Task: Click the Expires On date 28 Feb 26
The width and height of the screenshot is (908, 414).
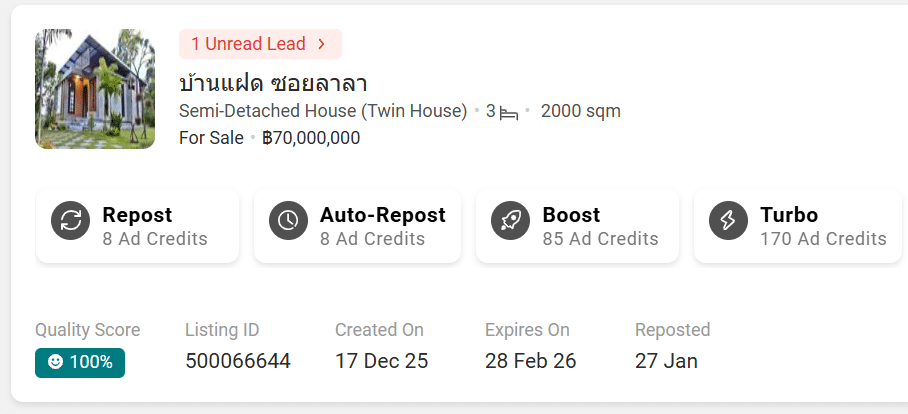Action: (530, 361)
